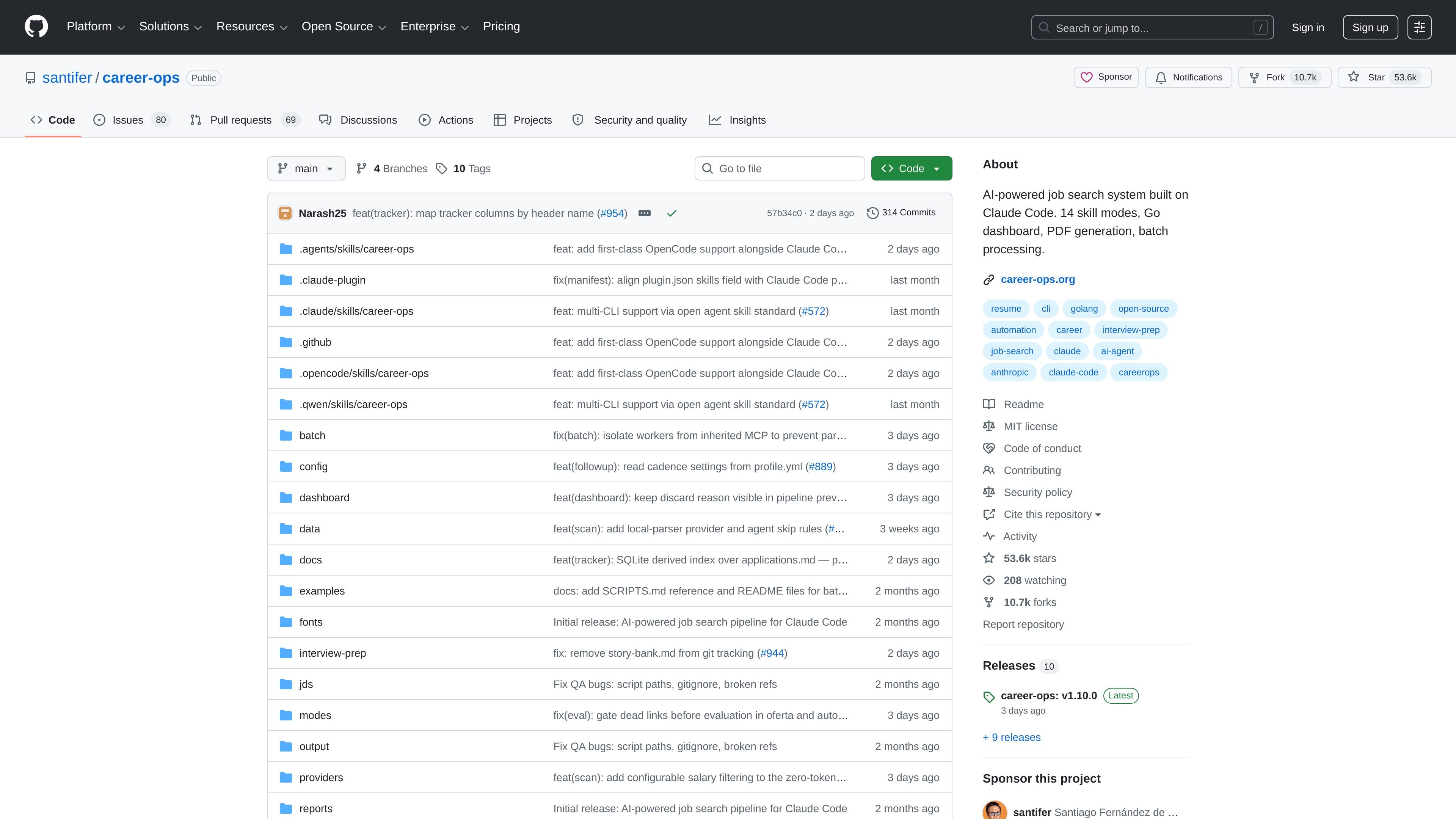This screenshot has width=1456, height=819.
Task: Expand the Platform menu in the header
Action: 96,27
